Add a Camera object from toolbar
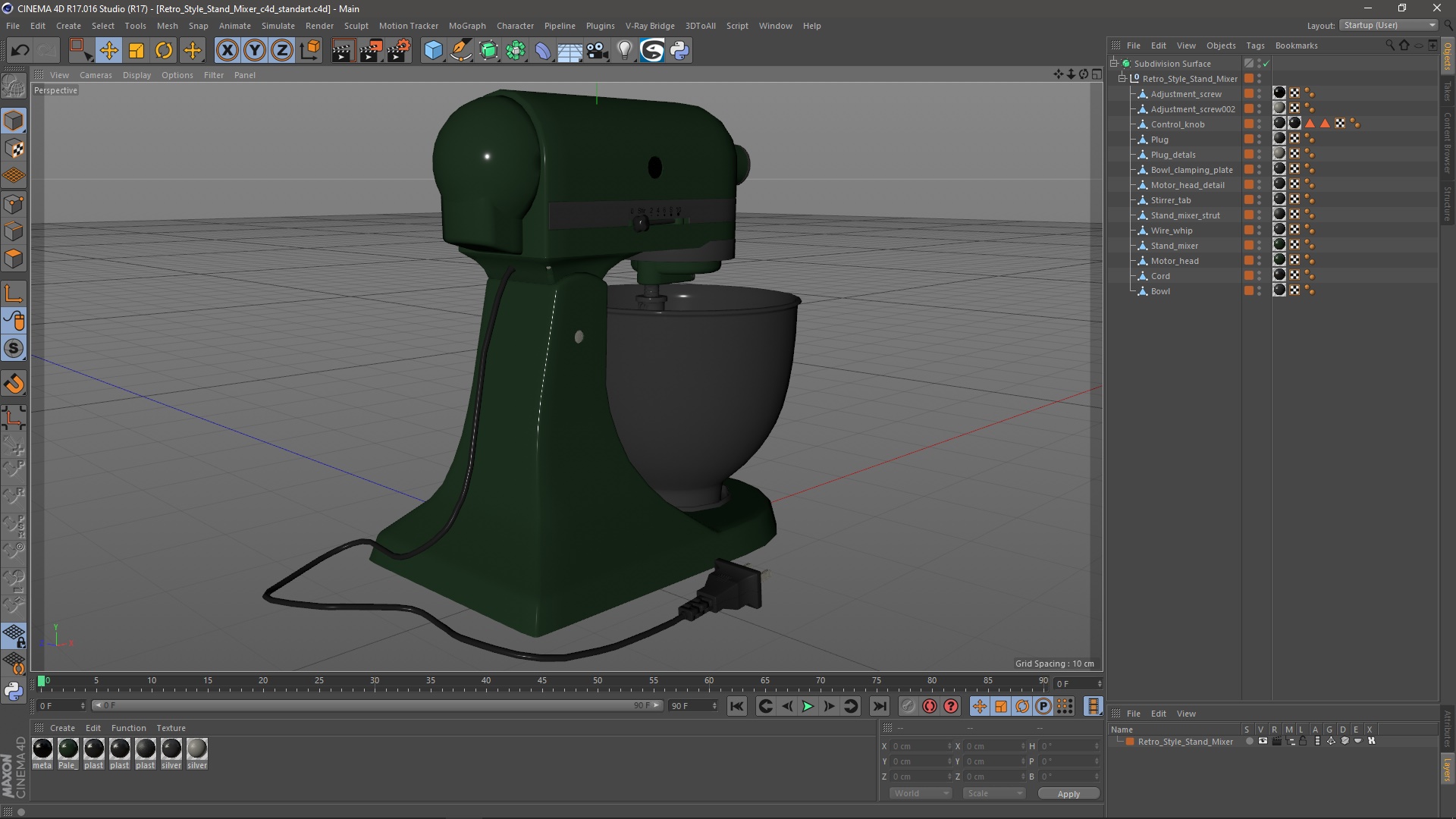 [x=598, y=51]
